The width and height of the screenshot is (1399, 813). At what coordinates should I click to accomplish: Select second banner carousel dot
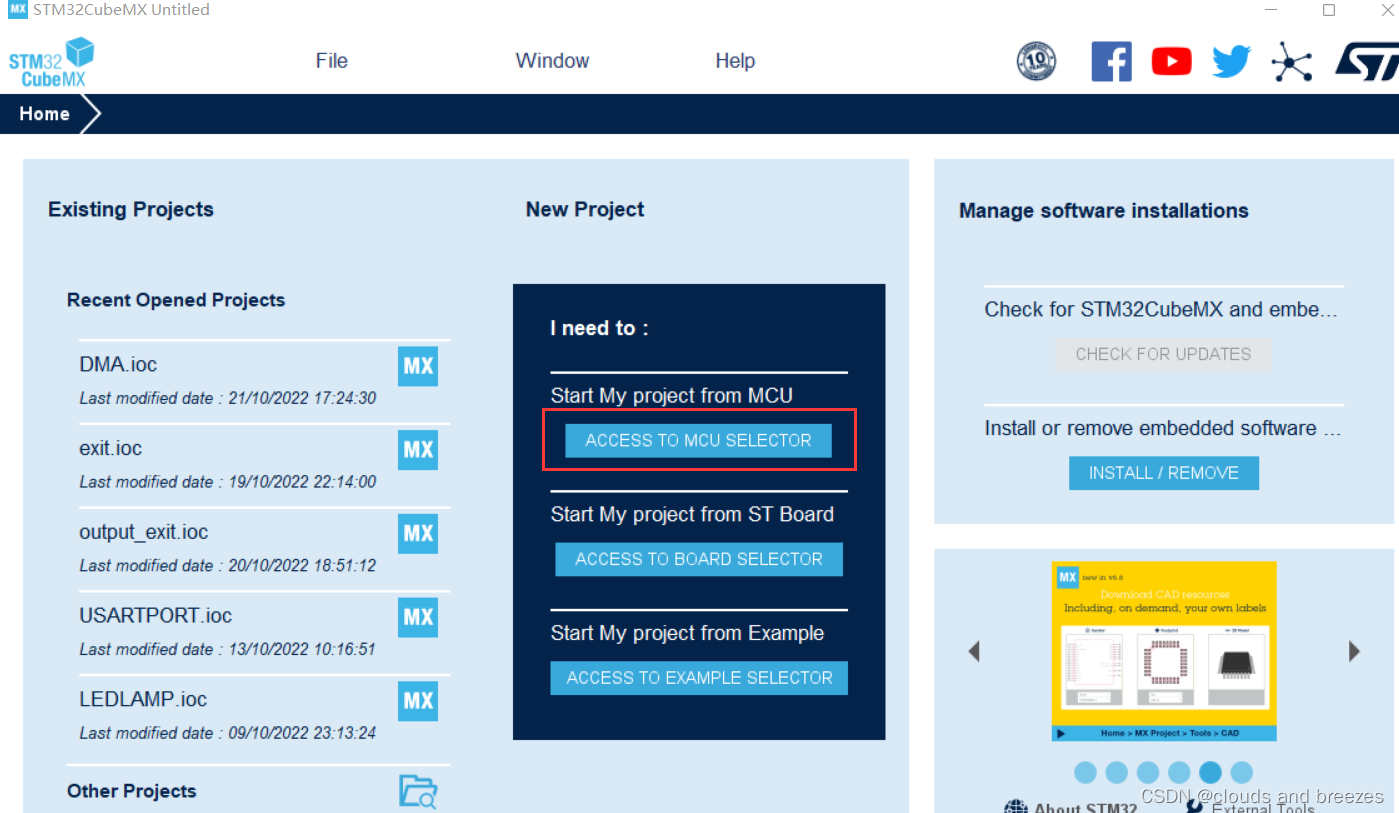click(x=1117, y=772)
